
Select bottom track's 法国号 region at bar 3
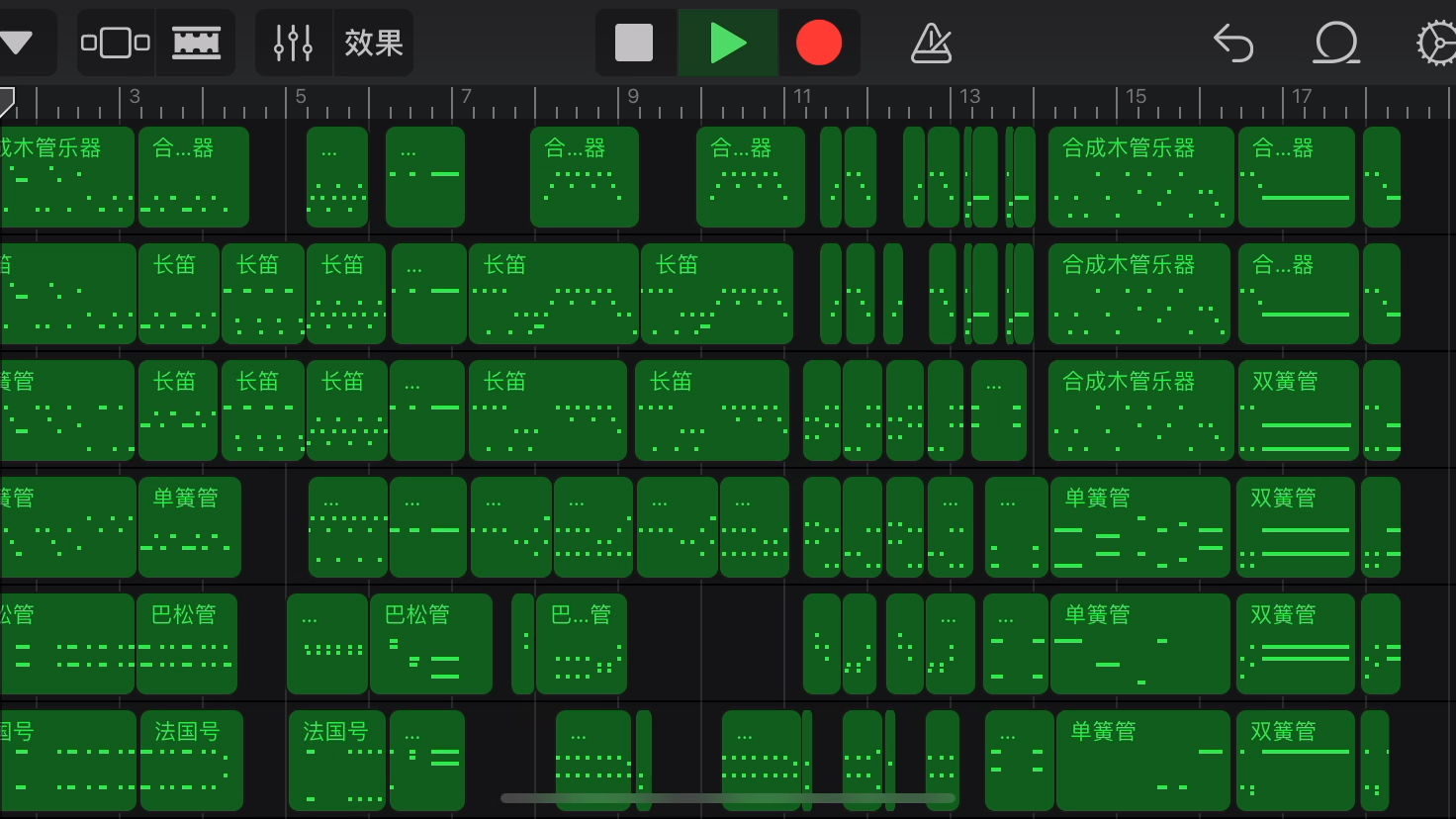pos(192,761)
